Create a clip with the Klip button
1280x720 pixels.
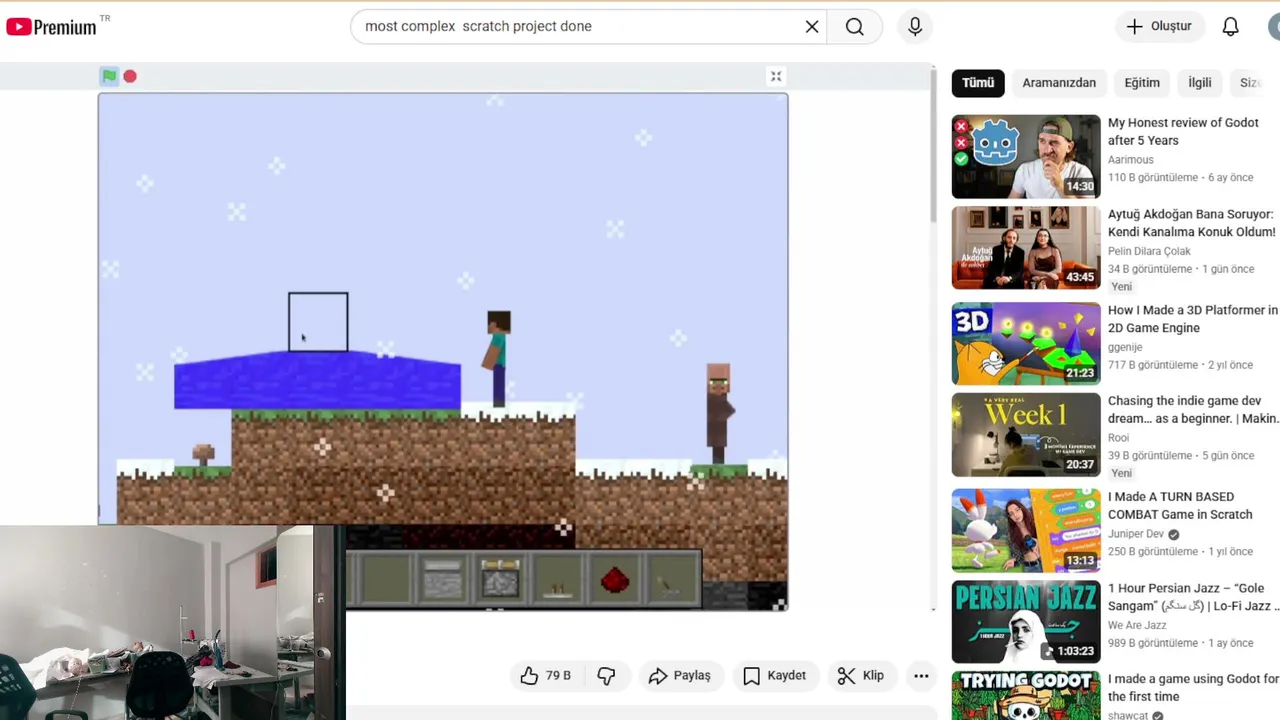(x=861, y=676)
